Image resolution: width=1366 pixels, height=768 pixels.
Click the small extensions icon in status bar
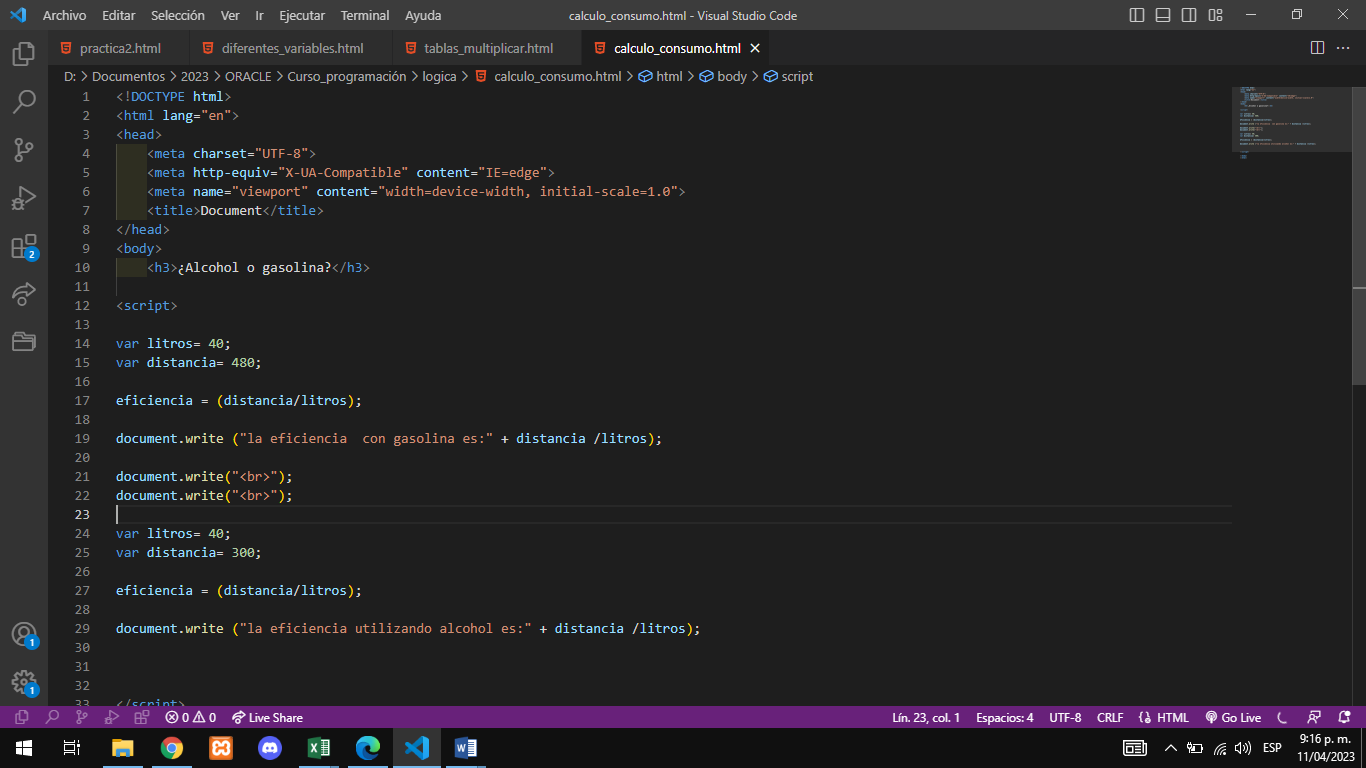tap(142, 717)
